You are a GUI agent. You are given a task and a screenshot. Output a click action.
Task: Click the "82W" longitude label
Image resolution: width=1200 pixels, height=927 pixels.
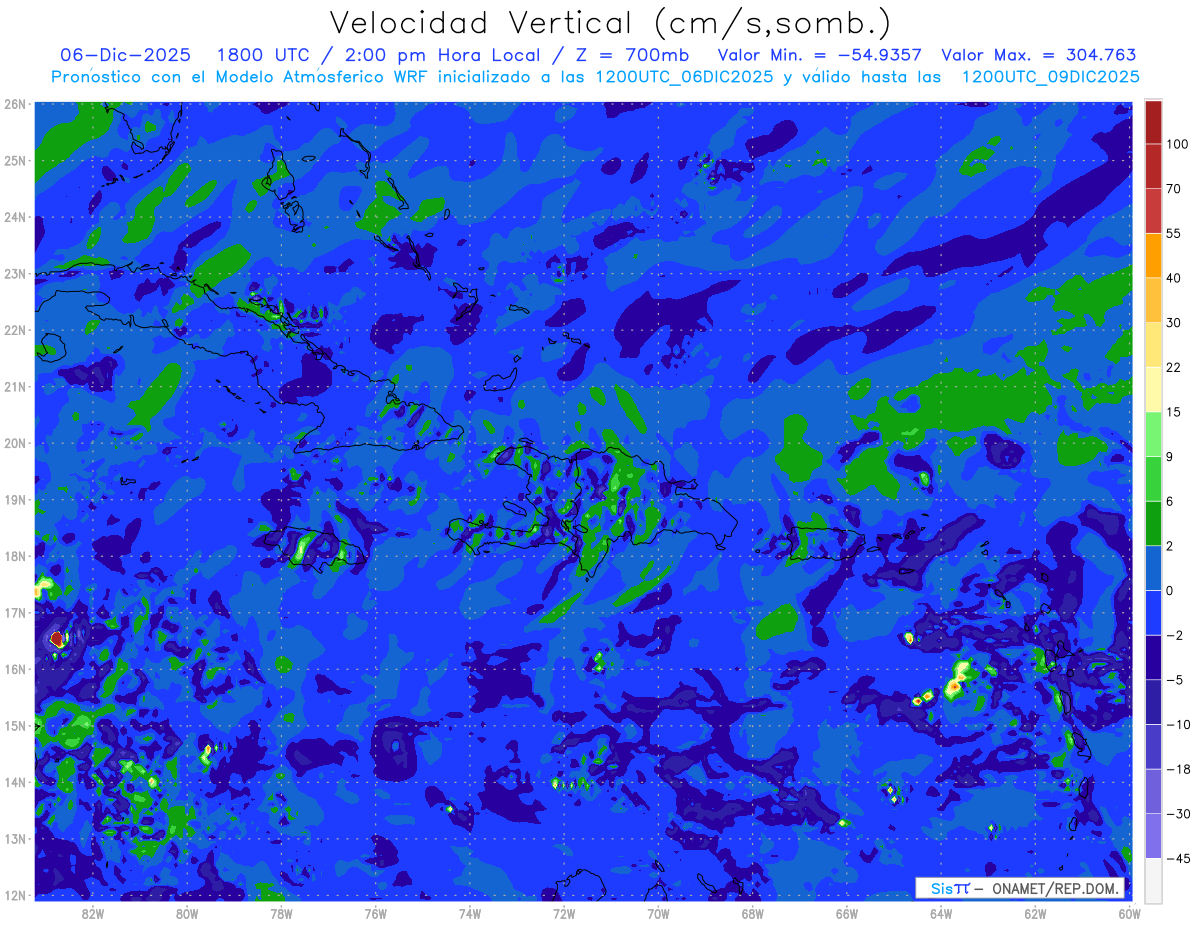tap(93, 912)
